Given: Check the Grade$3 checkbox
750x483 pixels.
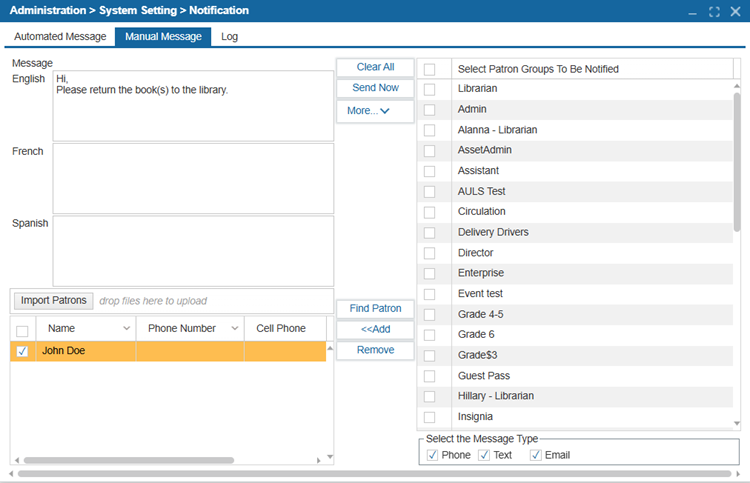Looking at the screenshot, I should [430, 355].
